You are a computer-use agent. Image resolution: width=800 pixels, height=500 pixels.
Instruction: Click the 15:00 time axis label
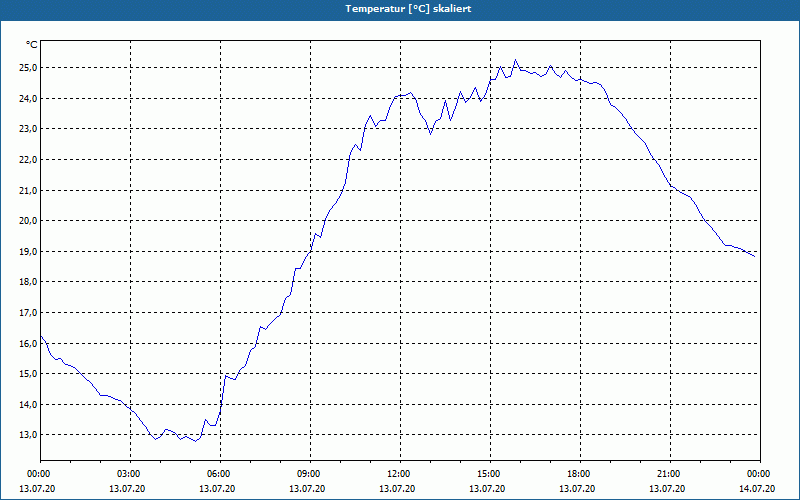point(488,474)
